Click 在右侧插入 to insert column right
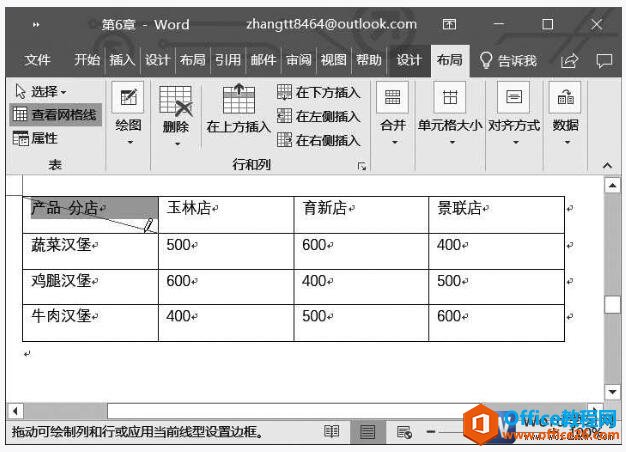 tap(318, 140)
